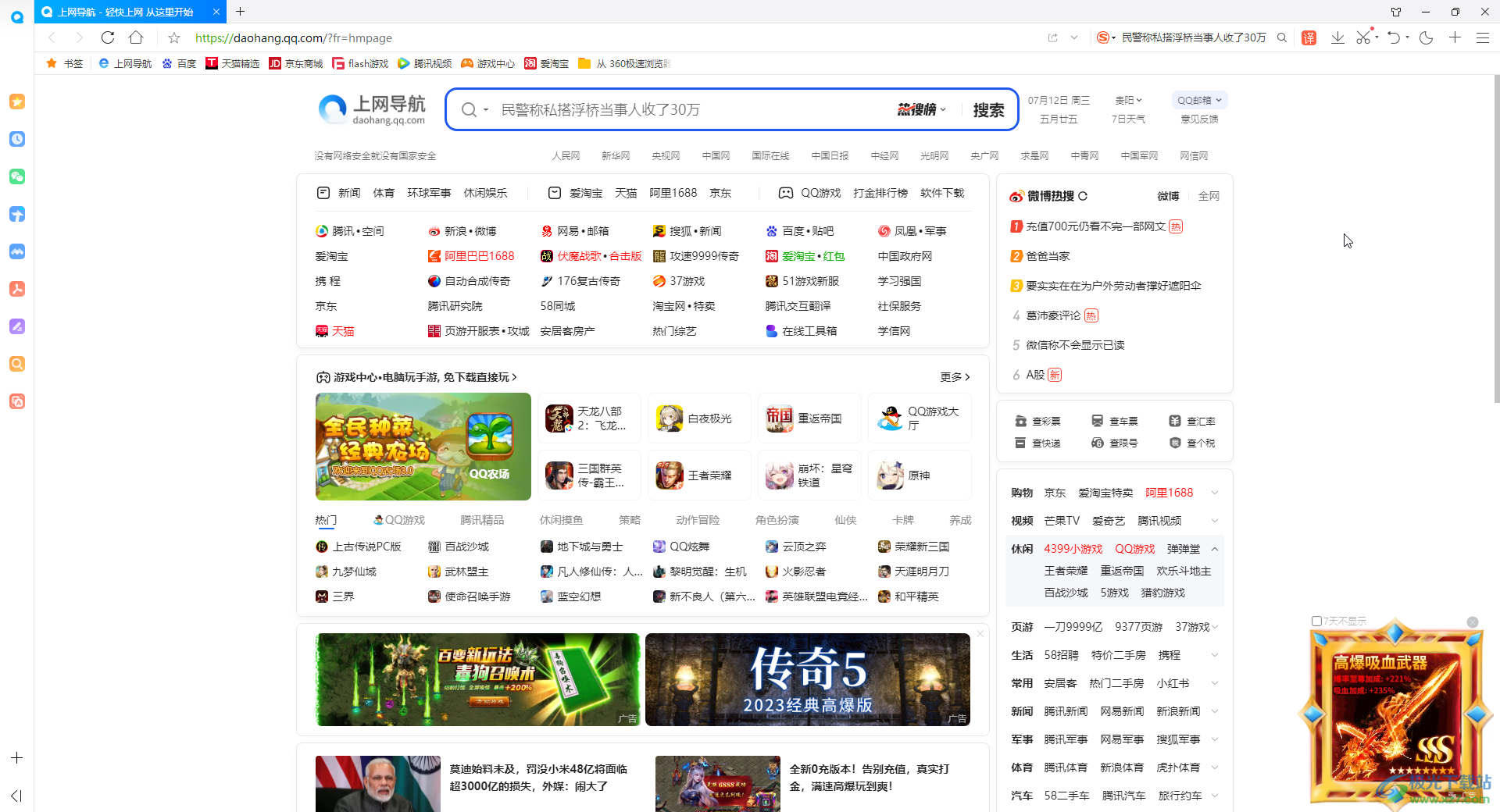Expand the search type dropdown arrow
1500x812 pixels.
pos(486,110)
